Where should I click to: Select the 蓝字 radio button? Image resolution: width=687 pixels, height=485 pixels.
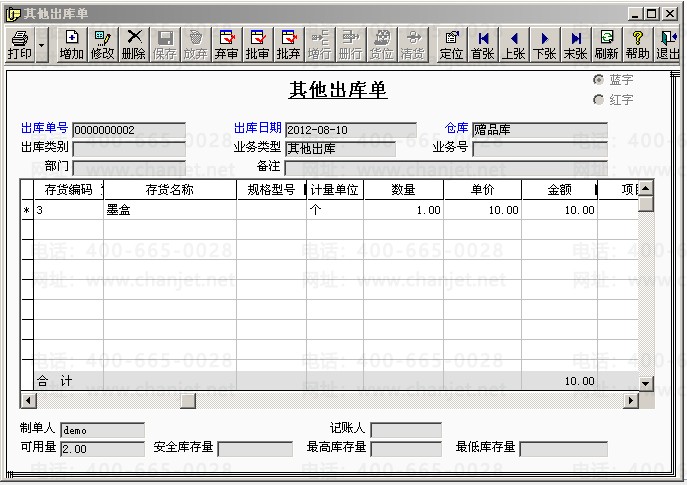(x=598, y=80)
